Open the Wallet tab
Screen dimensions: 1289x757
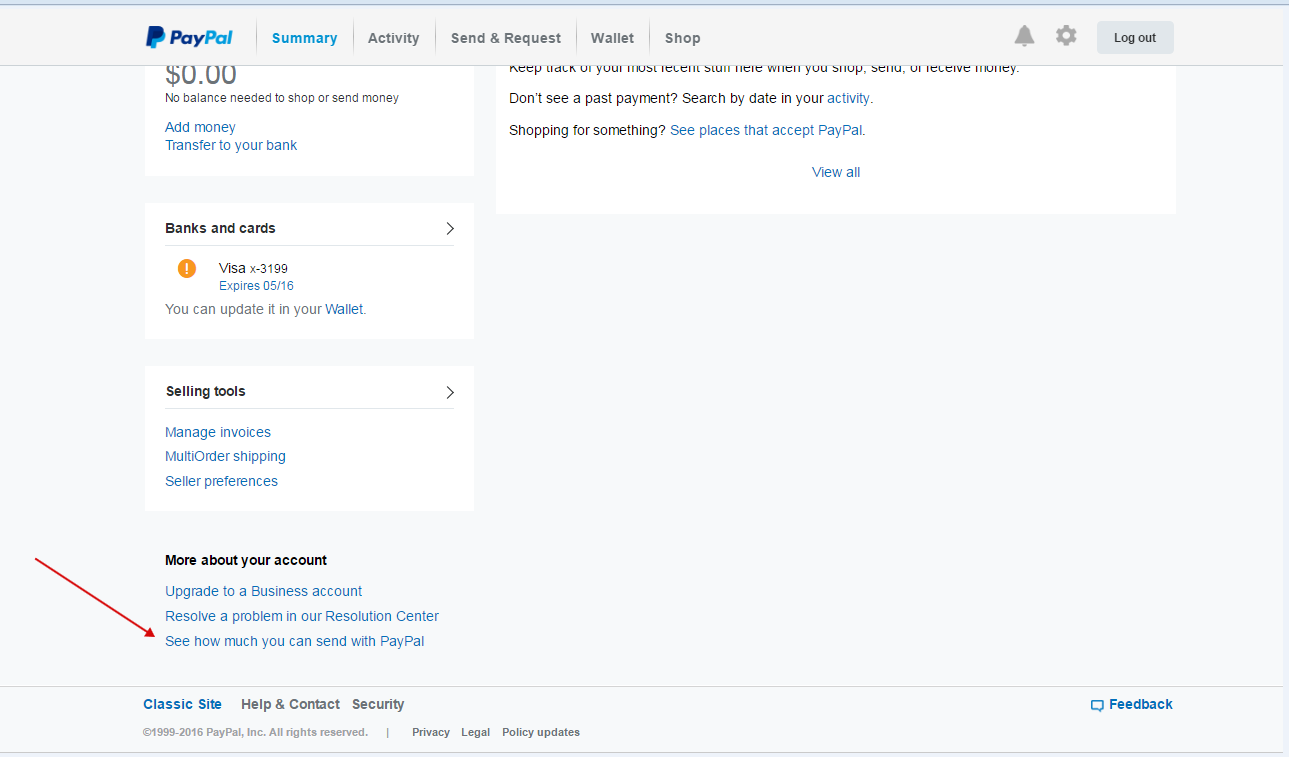pos(612,38)
